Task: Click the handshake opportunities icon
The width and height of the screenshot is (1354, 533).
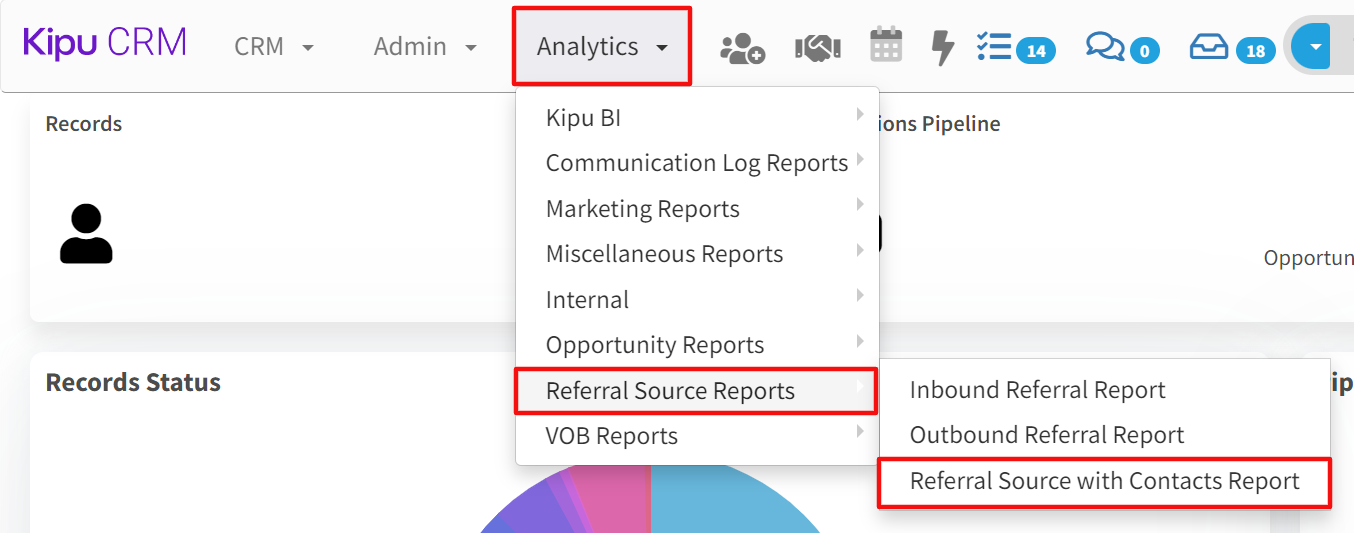Action: coord(817,47)
